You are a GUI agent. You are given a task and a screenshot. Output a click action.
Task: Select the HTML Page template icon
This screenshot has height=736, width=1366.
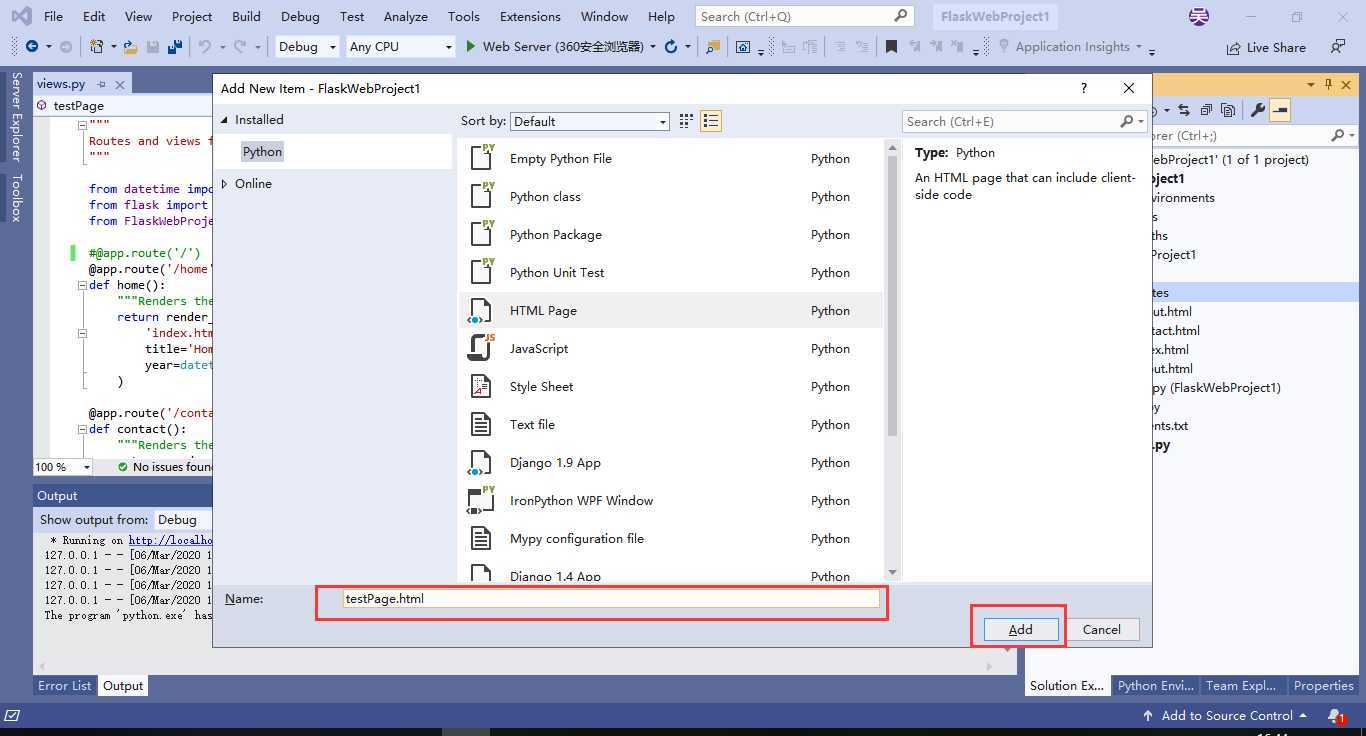pyautogui.click(x=481, y=310)
